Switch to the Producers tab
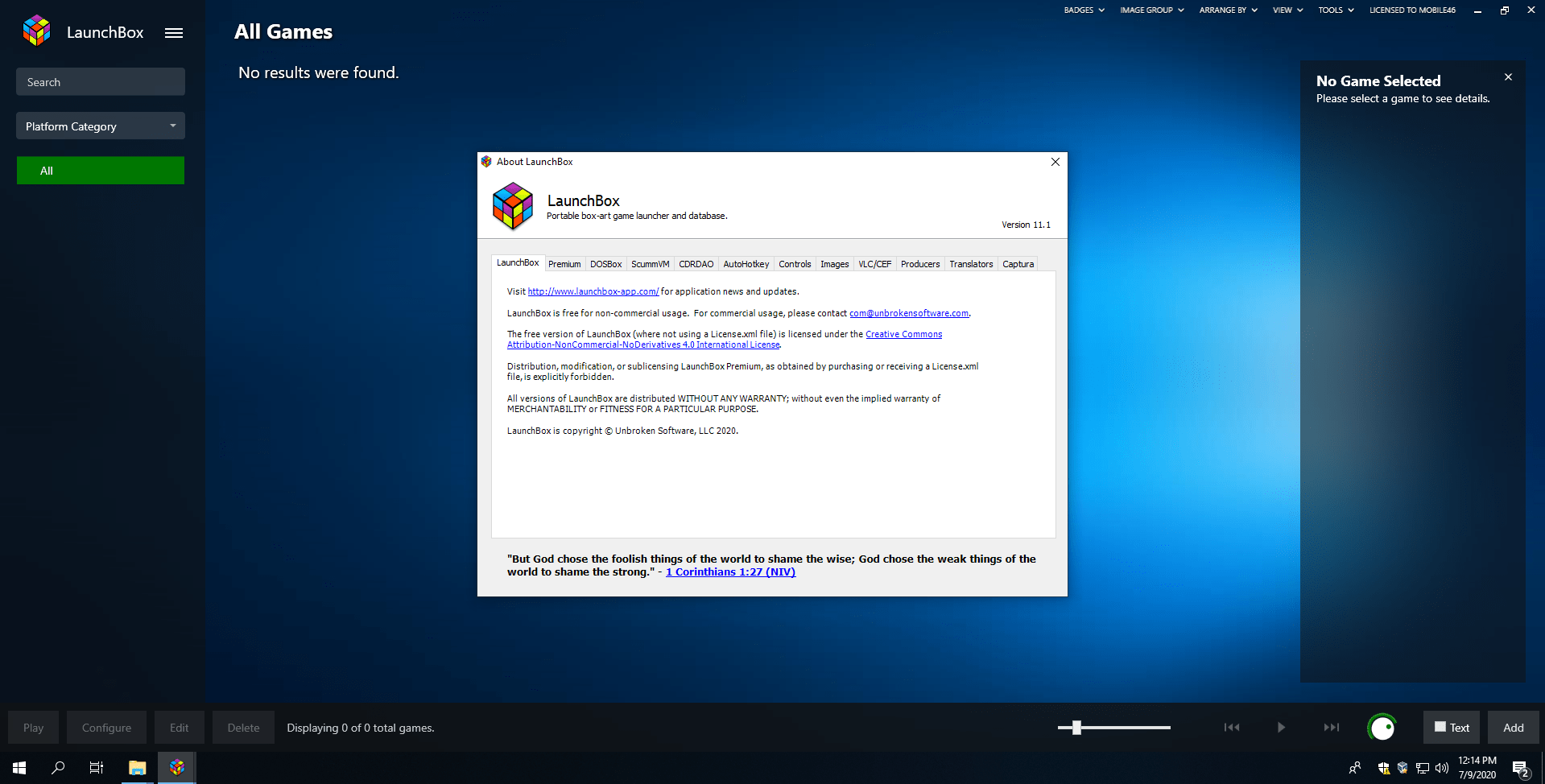The width and height of the screenshot is (1545, 784). tap(920, 264)
